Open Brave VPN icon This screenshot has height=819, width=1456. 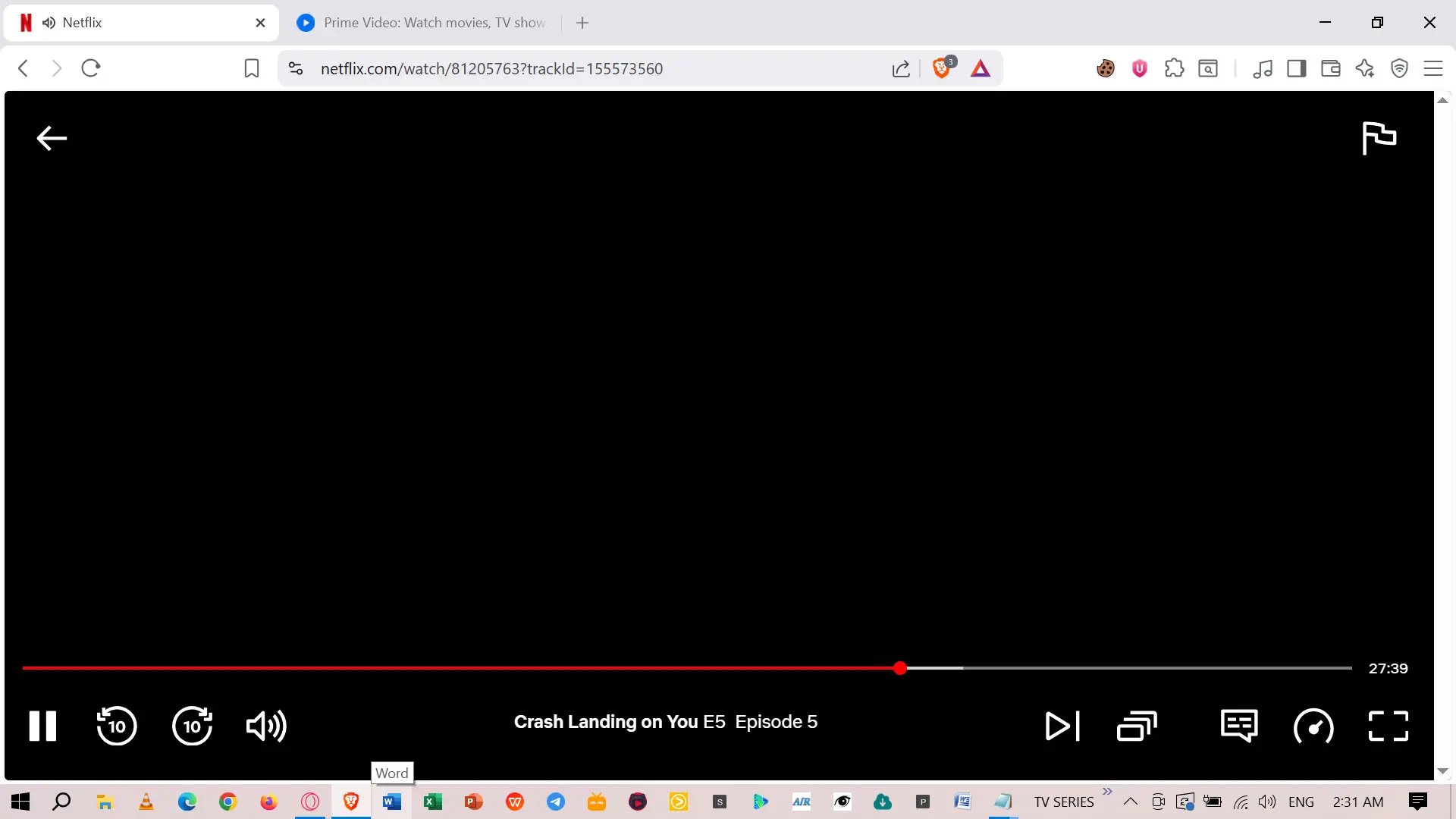1399,69
